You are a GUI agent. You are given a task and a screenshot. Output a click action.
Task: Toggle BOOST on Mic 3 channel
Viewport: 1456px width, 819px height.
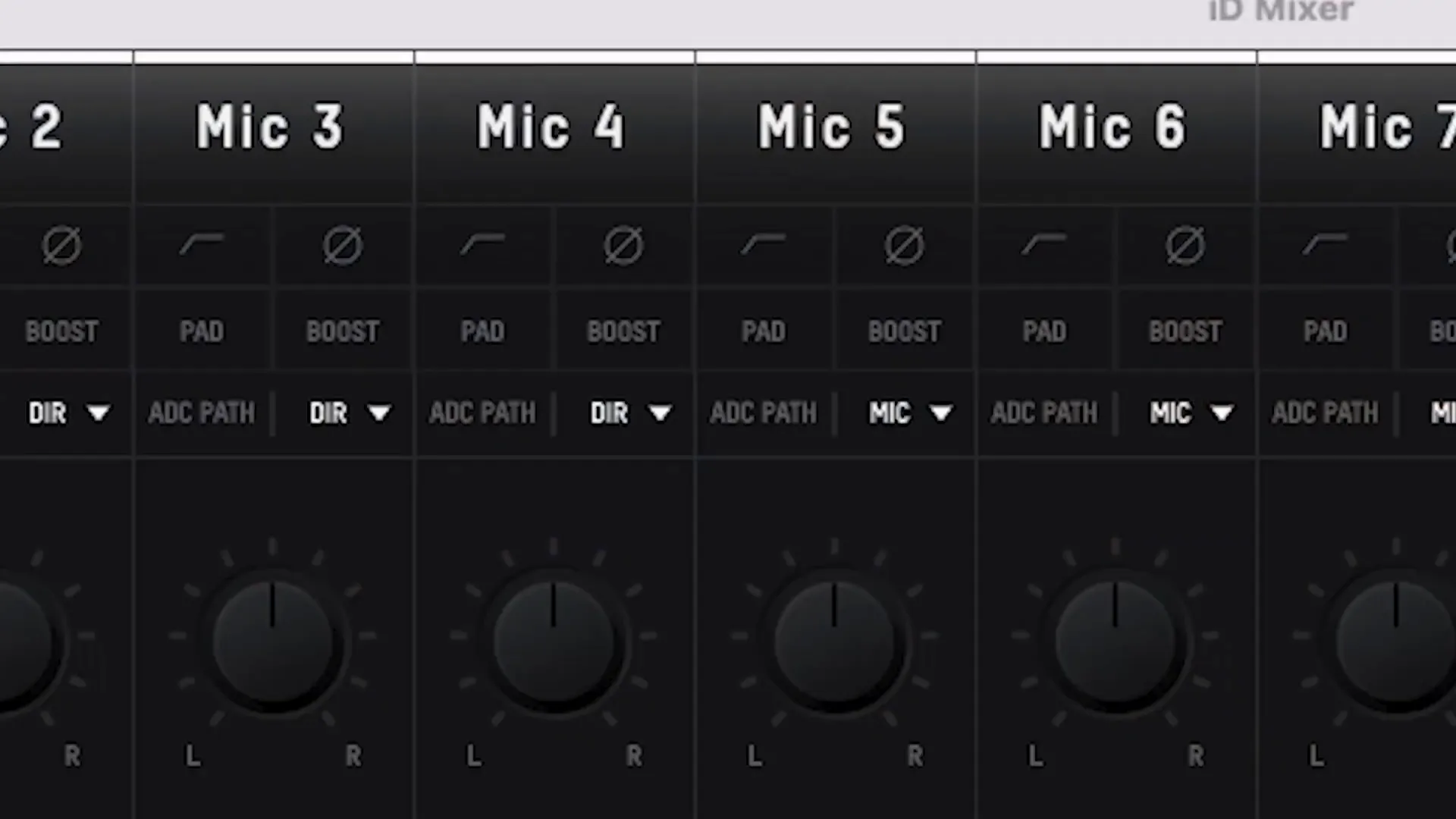coord(342,332)
